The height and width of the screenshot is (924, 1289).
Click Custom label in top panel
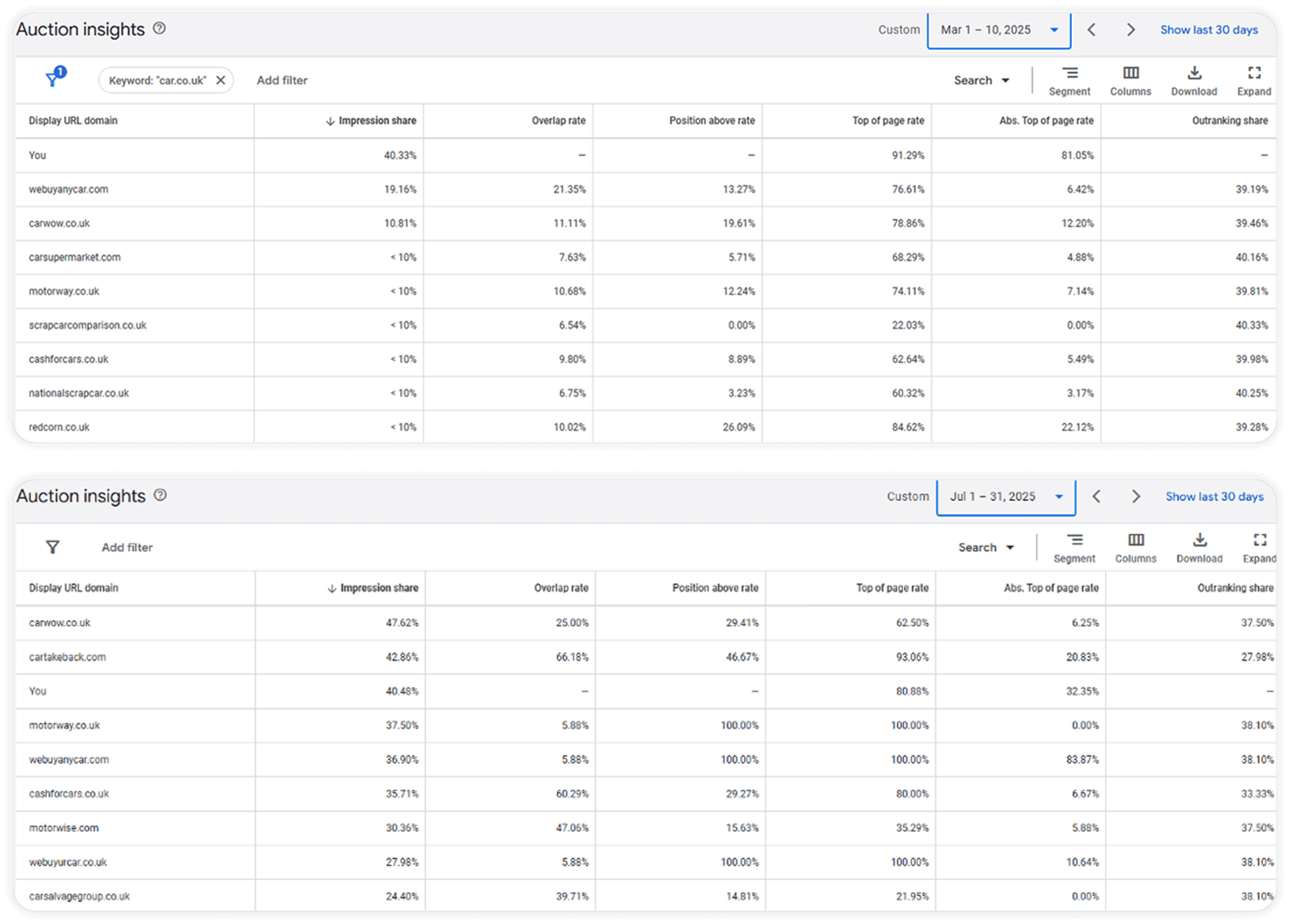899,30
